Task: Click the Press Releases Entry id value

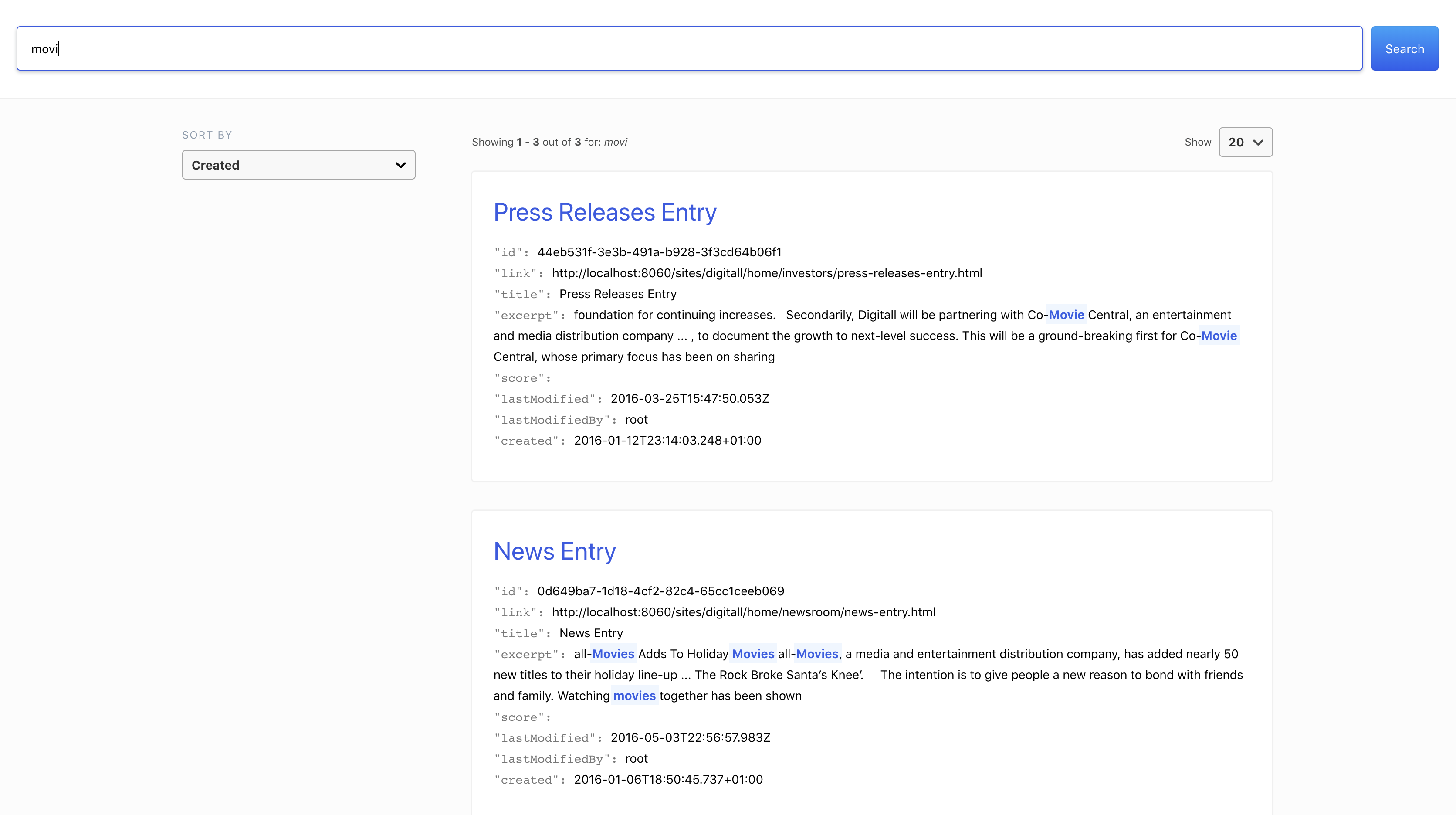Action: click(x=659, y=252)
